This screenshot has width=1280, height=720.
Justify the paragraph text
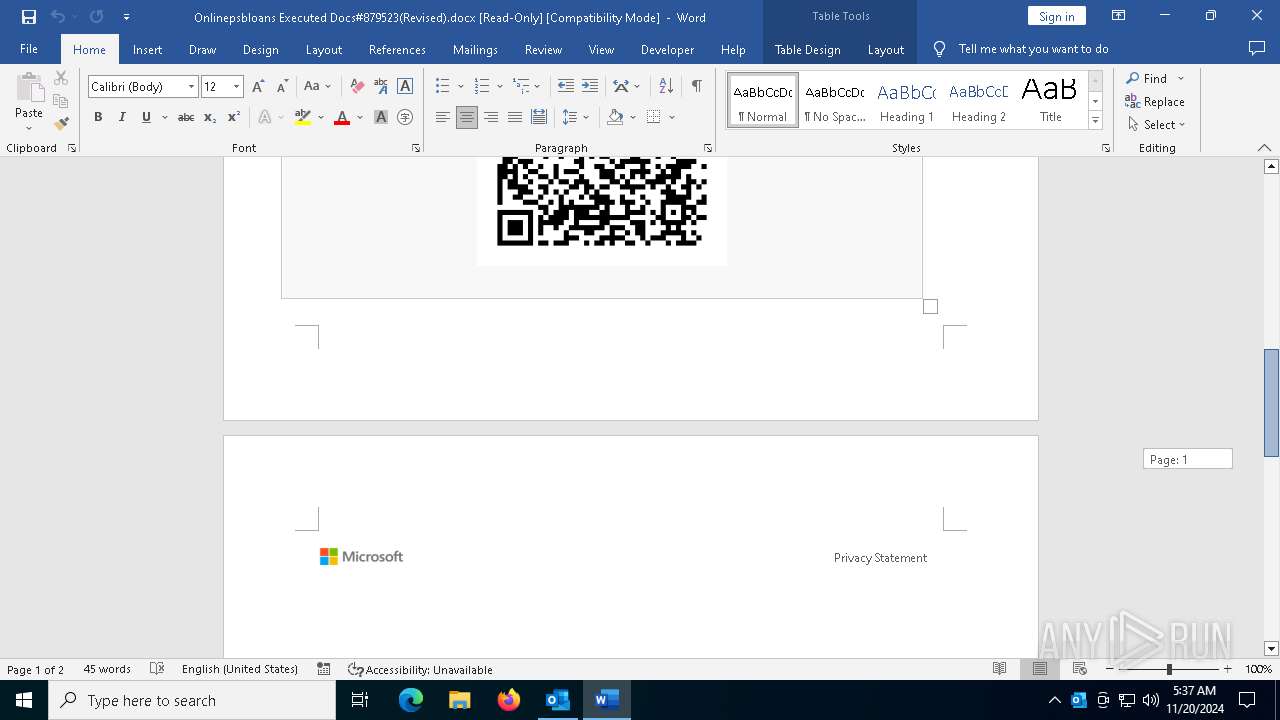coord(515,117)
